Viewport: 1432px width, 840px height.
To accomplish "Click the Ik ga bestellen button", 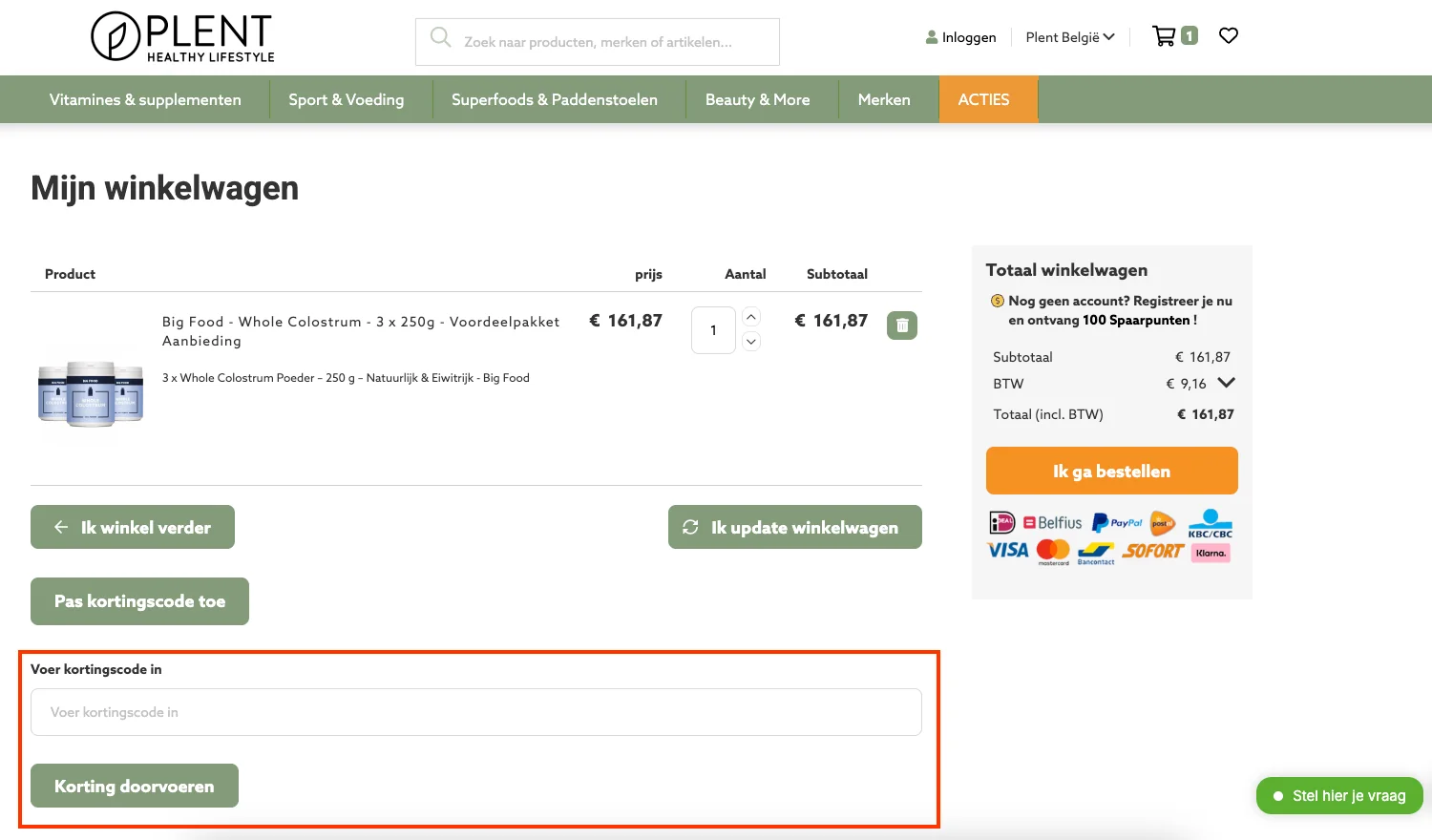I will tap(1111, 471).
